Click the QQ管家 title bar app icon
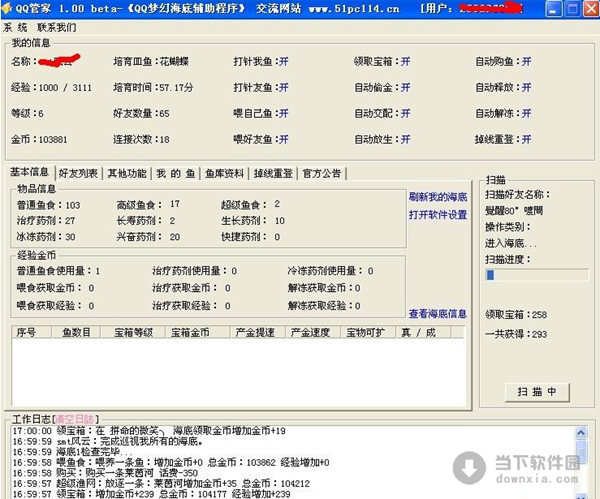The width and height of the screenshot is (600, 499). 6,8
